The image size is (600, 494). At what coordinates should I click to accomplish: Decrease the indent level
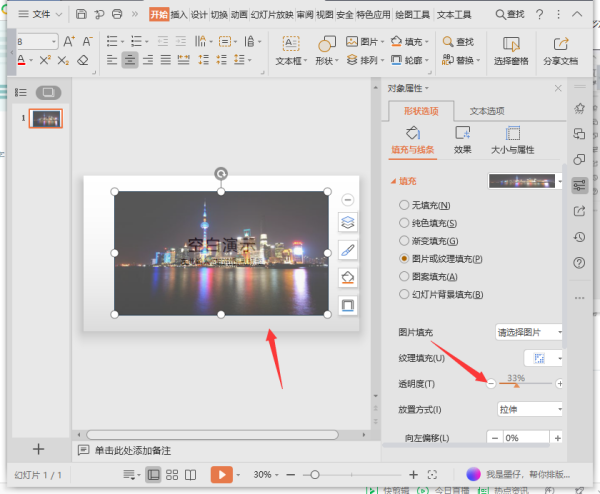163,41
